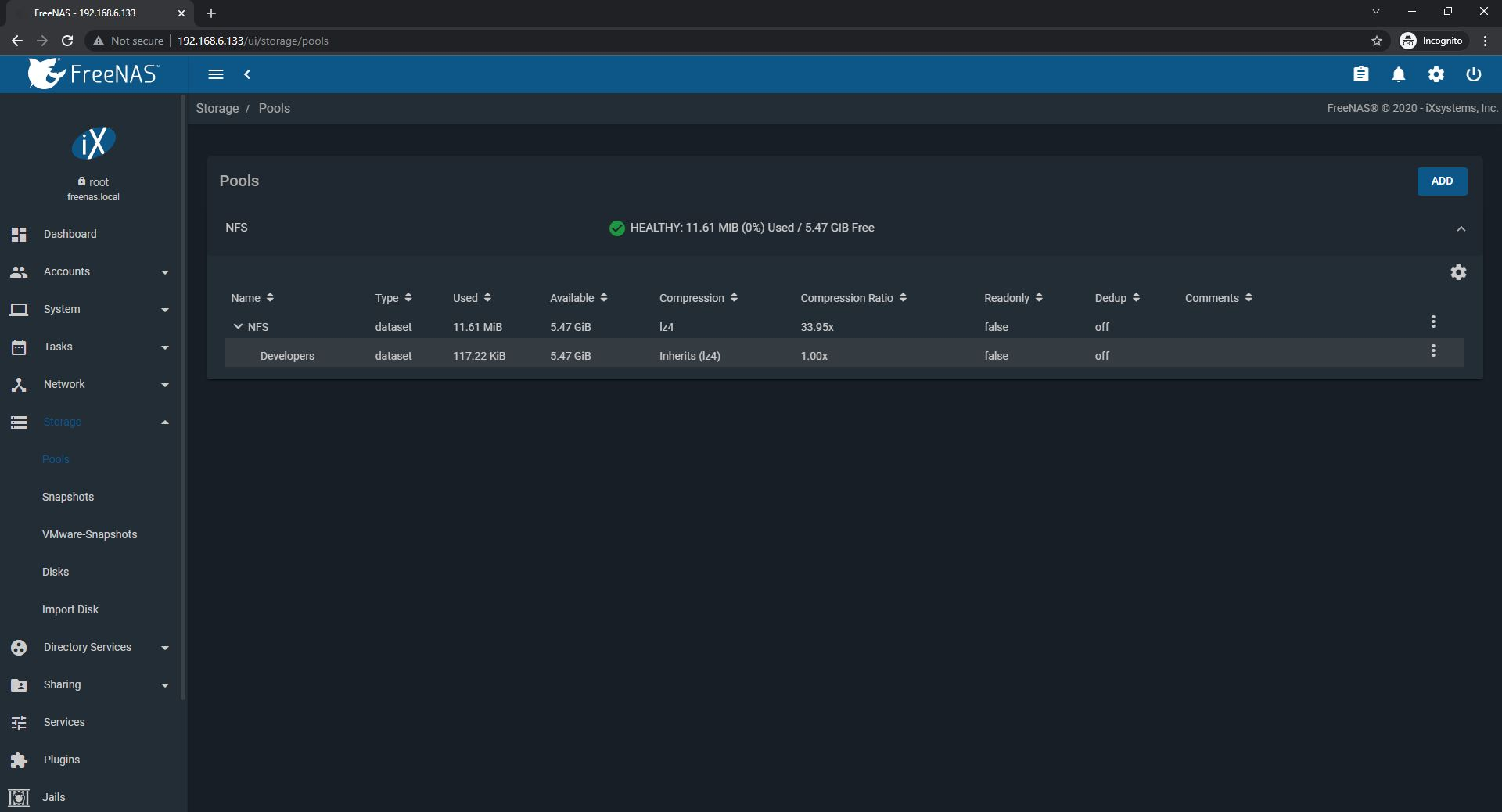Open the Task Manager clipboard icon
The image size is (1502, 812).
pos(1361,74)
